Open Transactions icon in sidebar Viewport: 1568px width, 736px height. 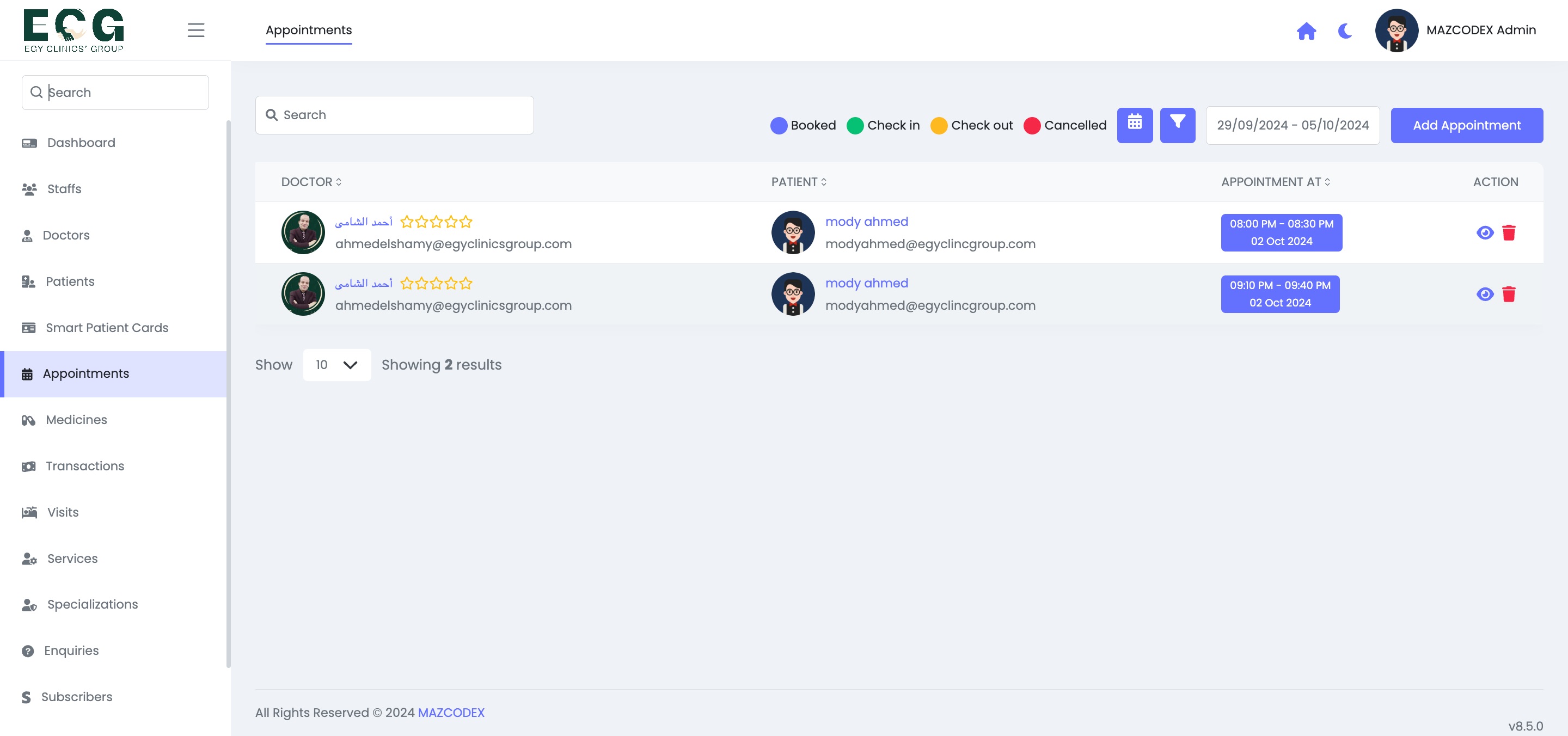(29, 467)
